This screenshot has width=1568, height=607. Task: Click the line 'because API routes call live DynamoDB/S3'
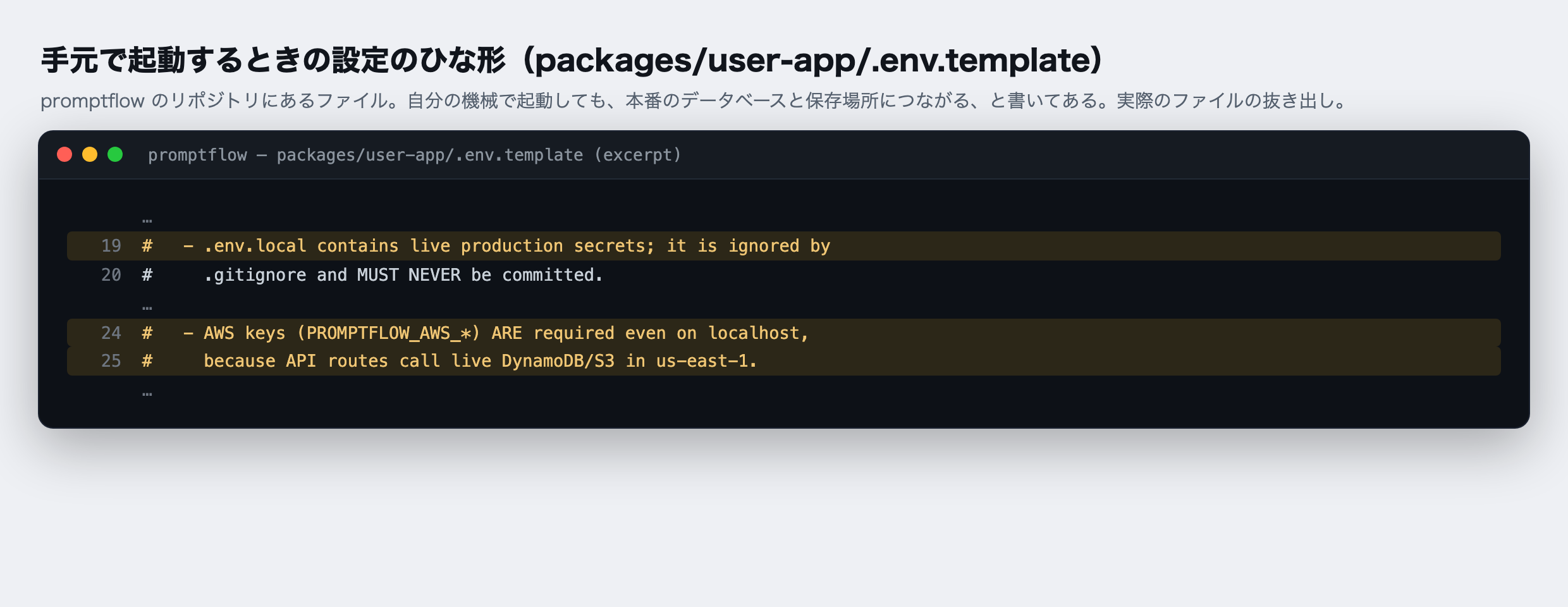click(x=784, y=361)
